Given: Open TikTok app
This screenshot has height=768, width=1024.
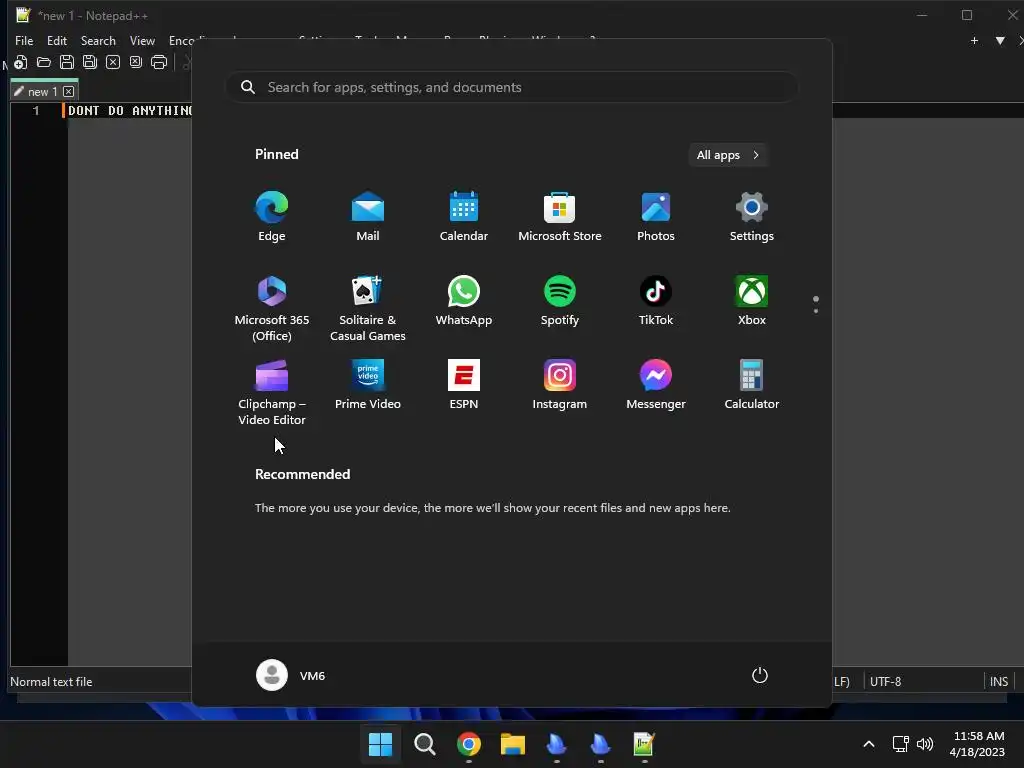Looking at the screenshot, I should click(656, 300).
